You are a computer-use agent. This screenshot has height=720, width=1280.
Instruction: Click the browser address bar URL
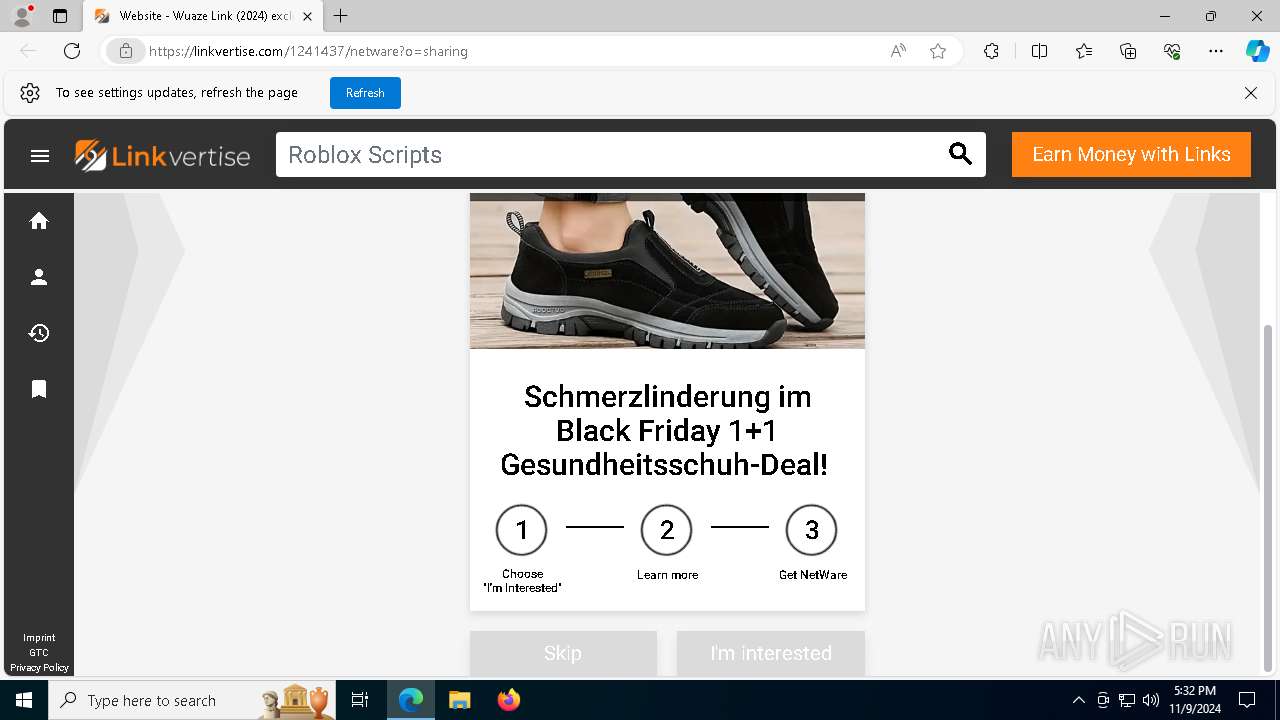tap(308, 51)
